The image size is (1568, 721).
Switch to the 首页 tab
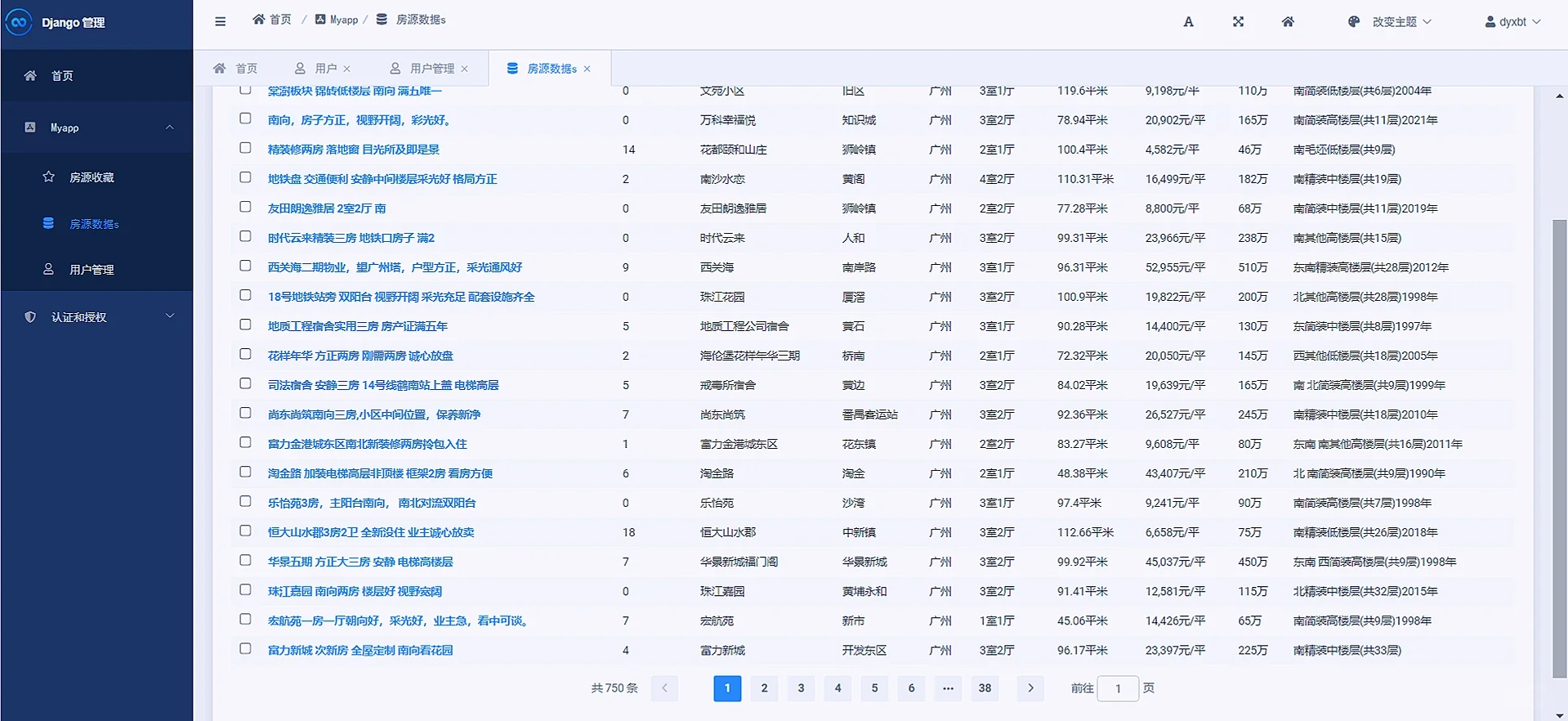click(235, 69)
